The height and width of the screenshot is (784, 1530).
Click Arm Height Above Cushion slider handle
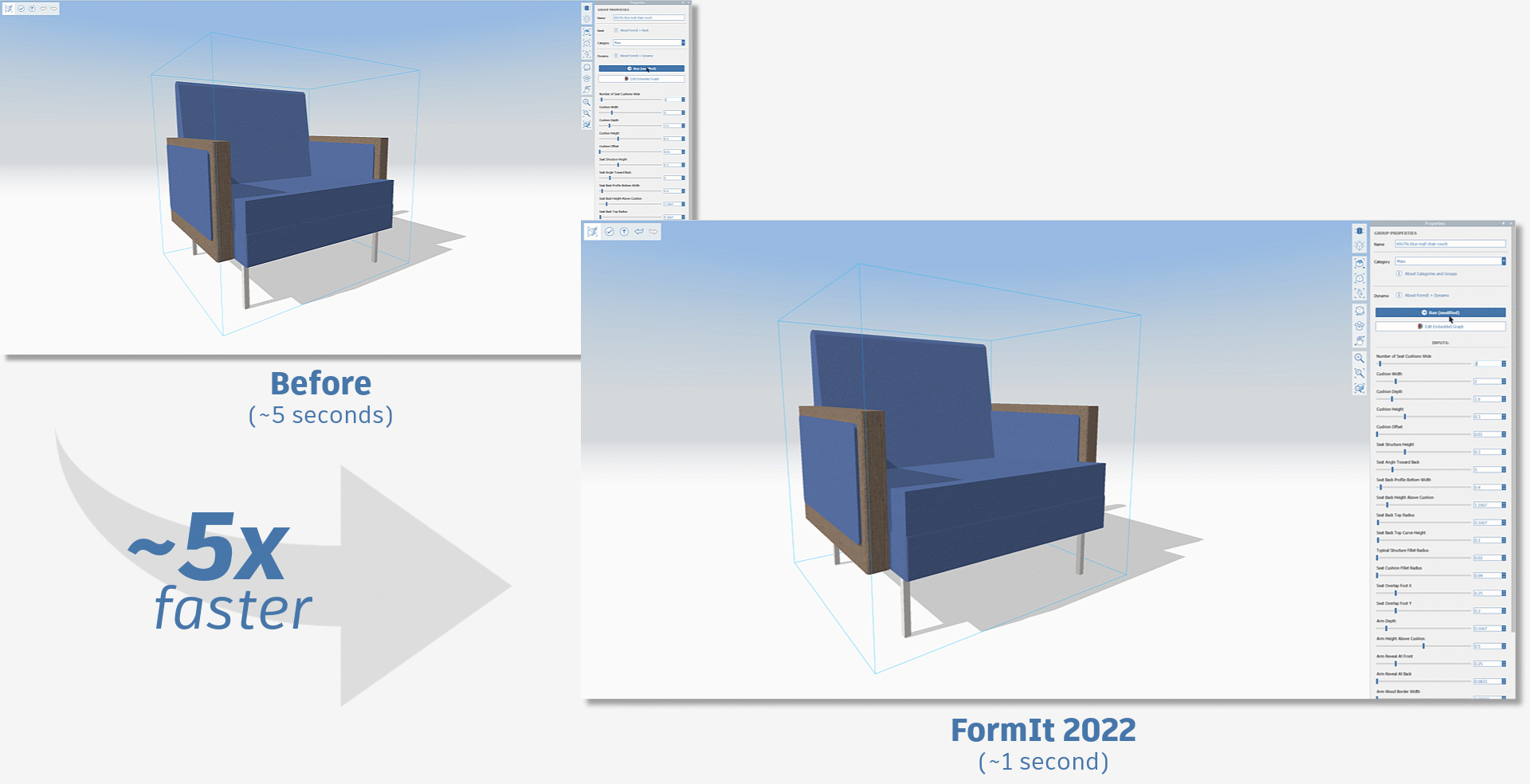(1423, 646)
